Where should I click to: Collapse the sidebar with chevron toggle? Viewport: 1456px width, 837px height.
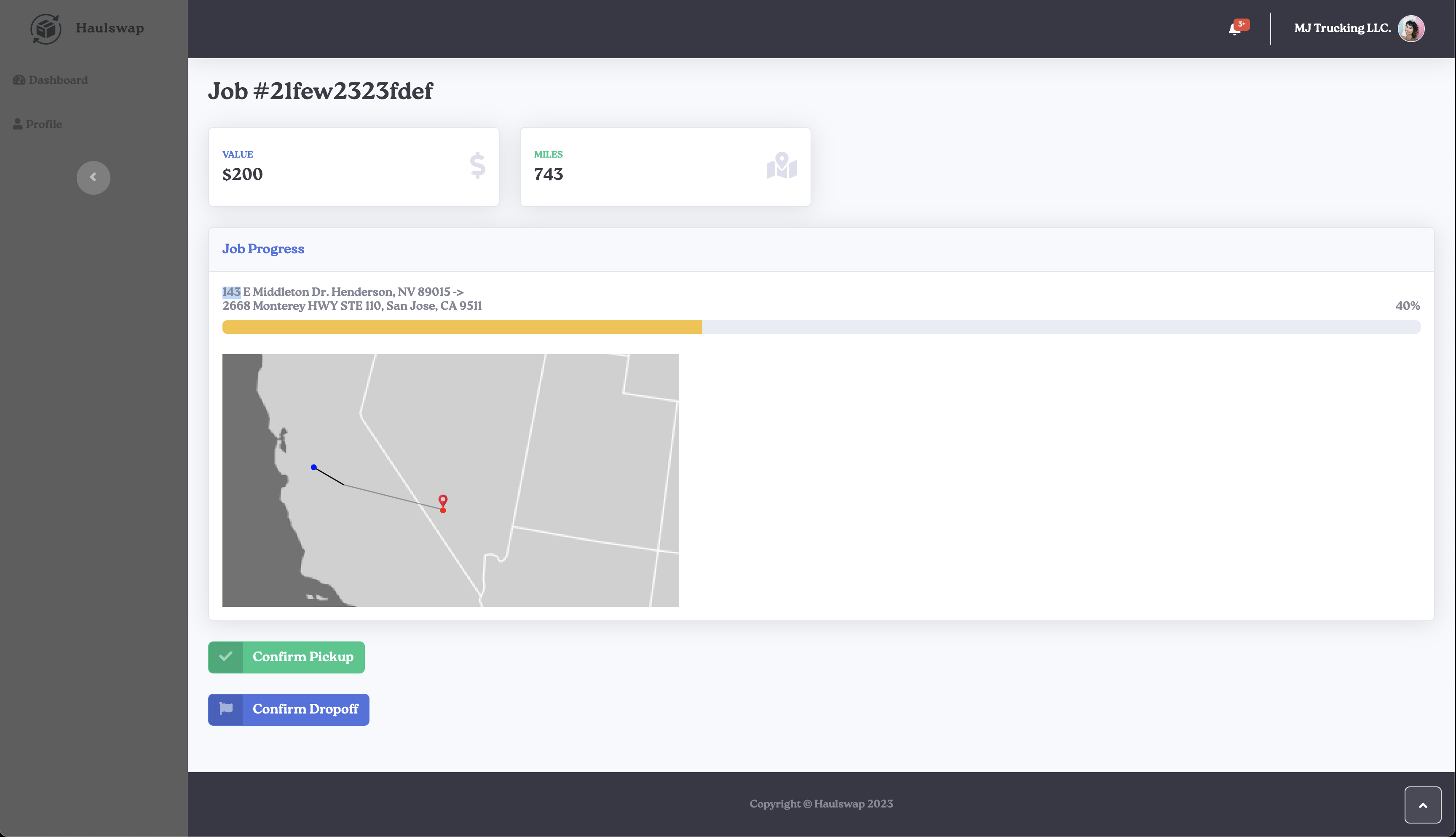pyautogui.click(x=93, y=177)
